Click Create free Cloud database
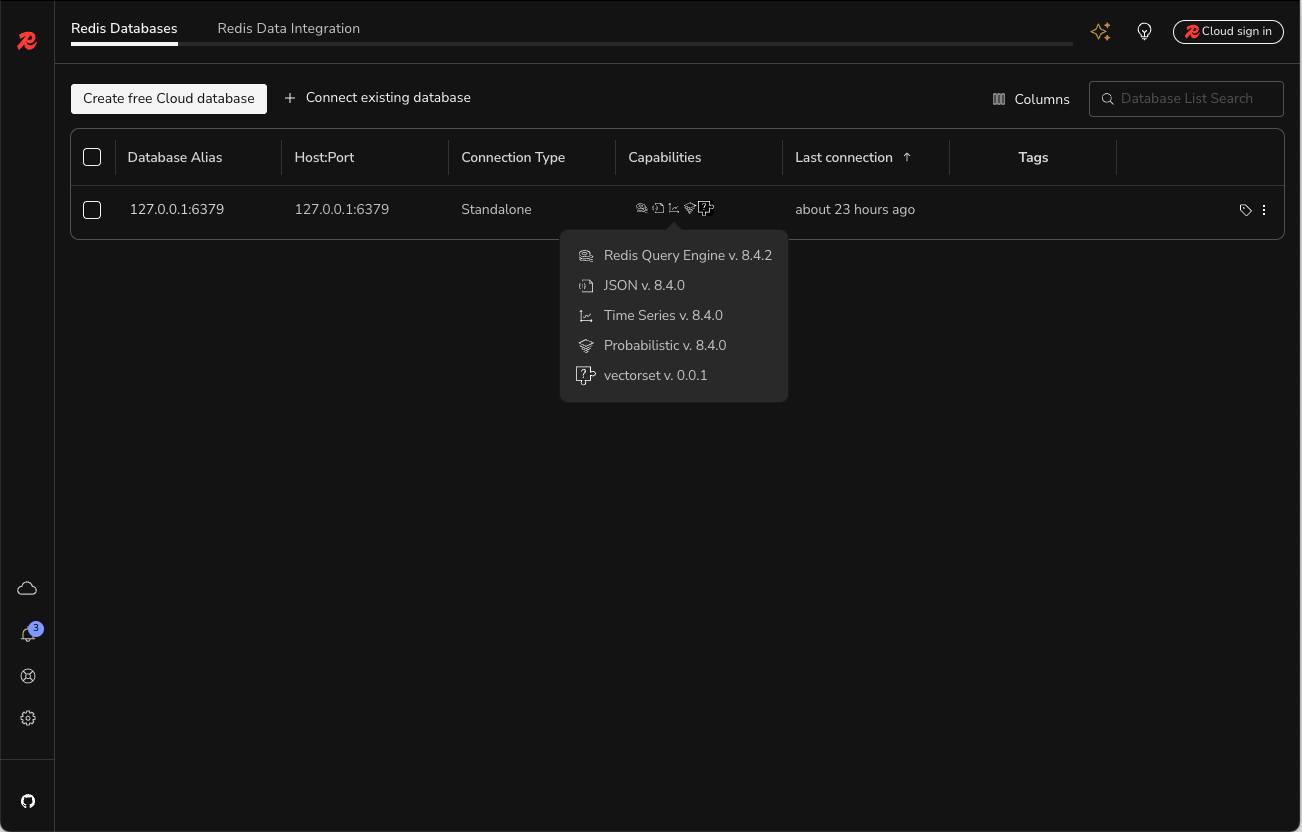Screen dimensions: 1302x832 (169, 98)
